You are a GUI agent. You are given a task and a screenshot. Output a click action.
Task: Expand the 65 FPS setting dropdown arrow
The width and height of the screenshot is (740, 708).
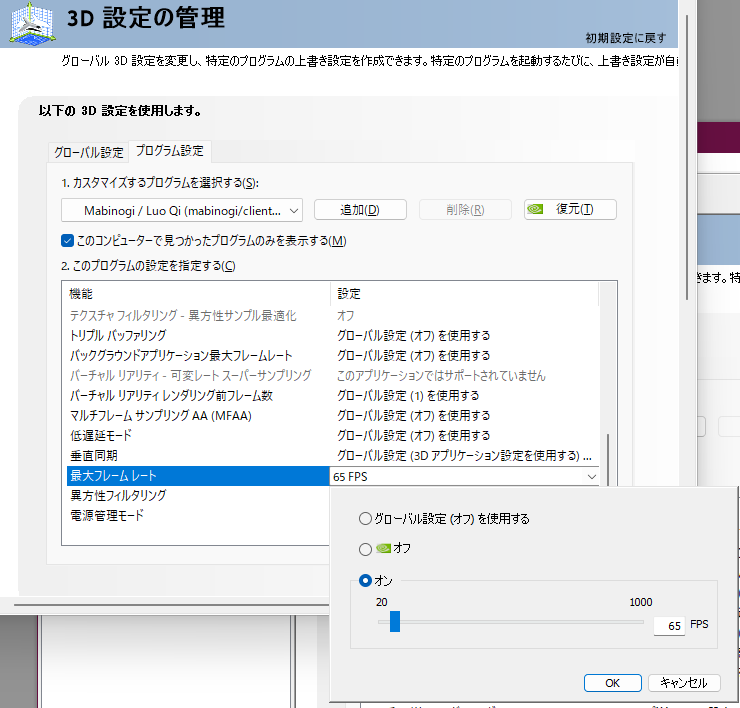(x=591, y=477)
